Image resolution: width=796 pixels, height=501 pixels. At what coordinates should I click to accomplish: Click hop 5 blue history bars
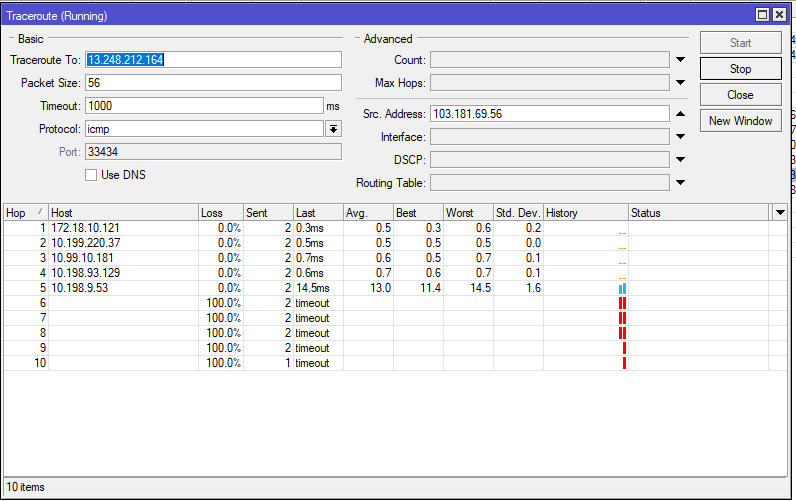coord(622,288)
